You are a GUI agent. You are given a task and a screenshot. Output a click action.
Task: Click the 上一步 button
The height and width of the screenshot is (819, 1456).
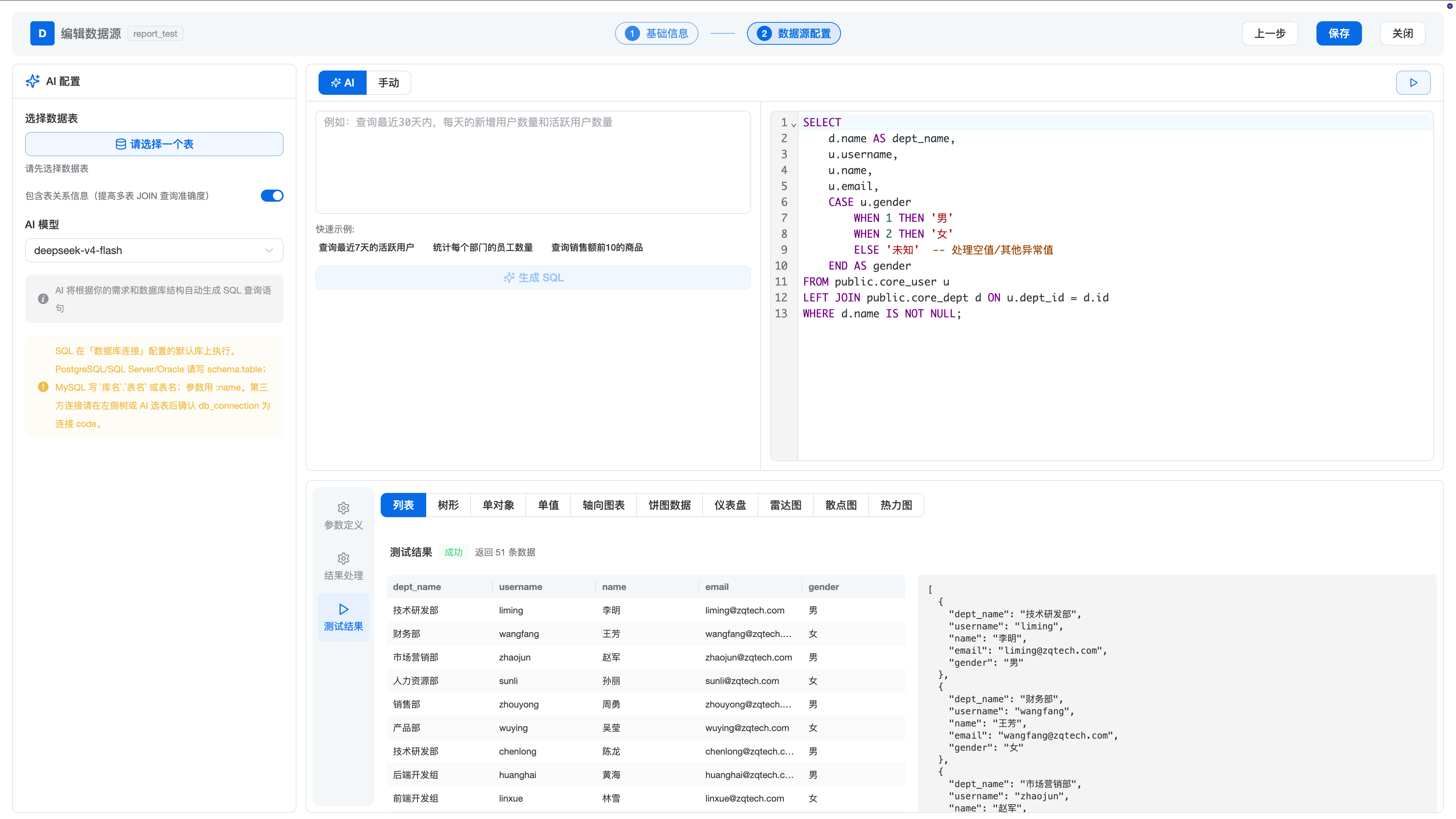(x=1269, y=33)
